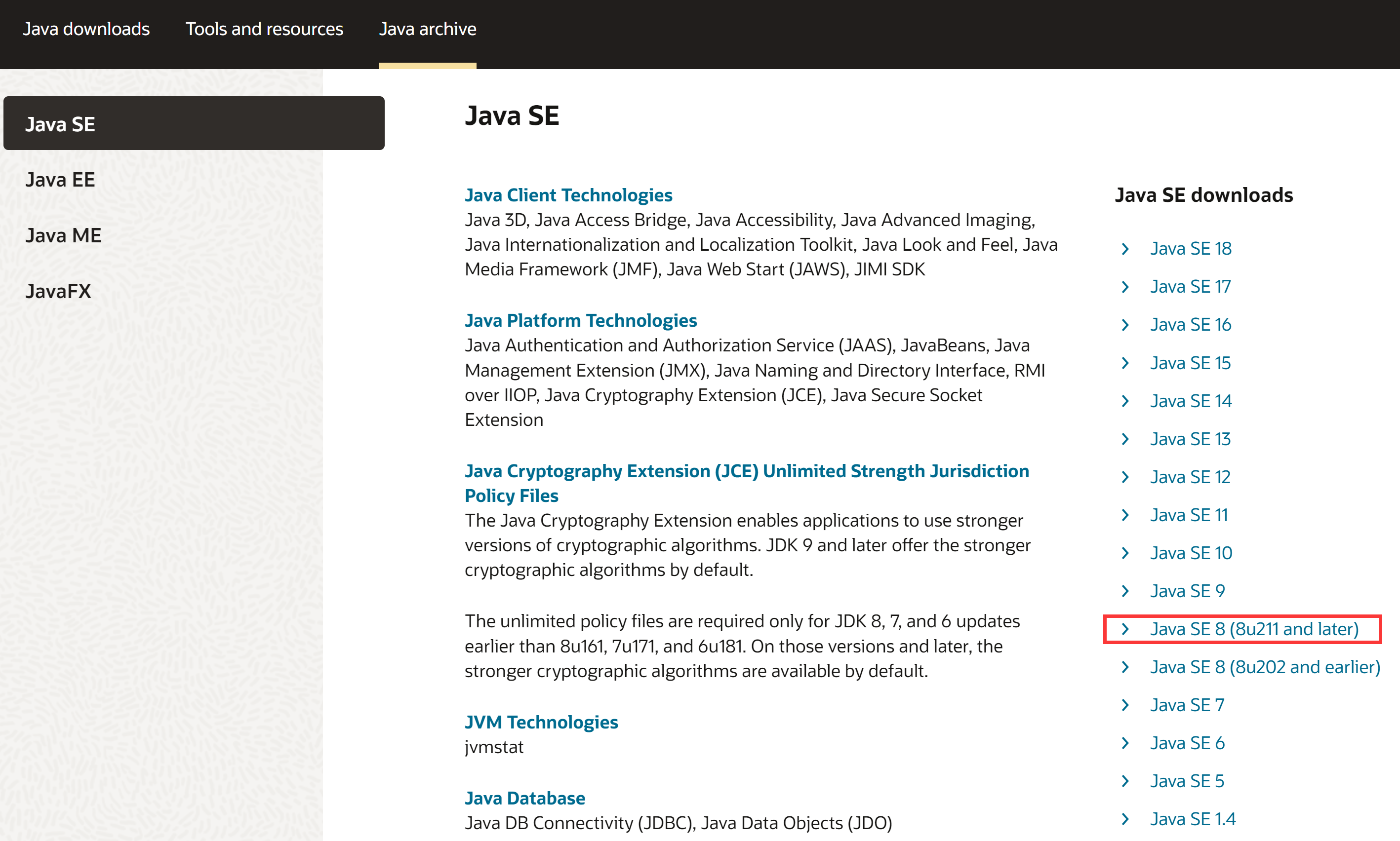
Task: Click chevron icon beside Java SE 17
Action: pos(1125,287)
